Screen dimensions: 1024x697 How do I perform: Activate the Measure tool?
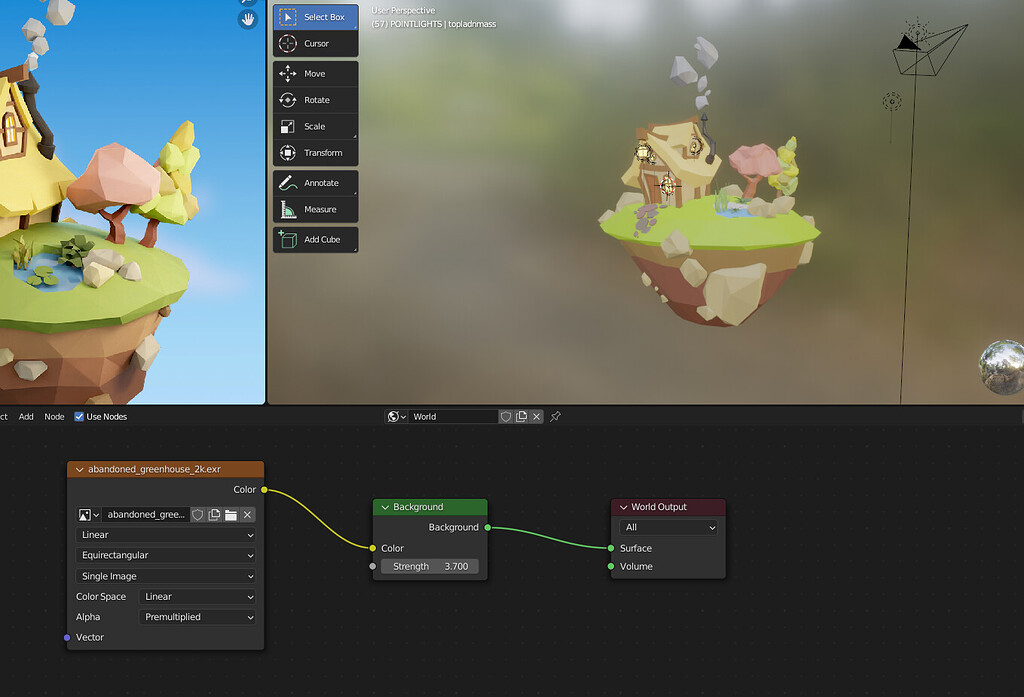[x=315, y=210]
